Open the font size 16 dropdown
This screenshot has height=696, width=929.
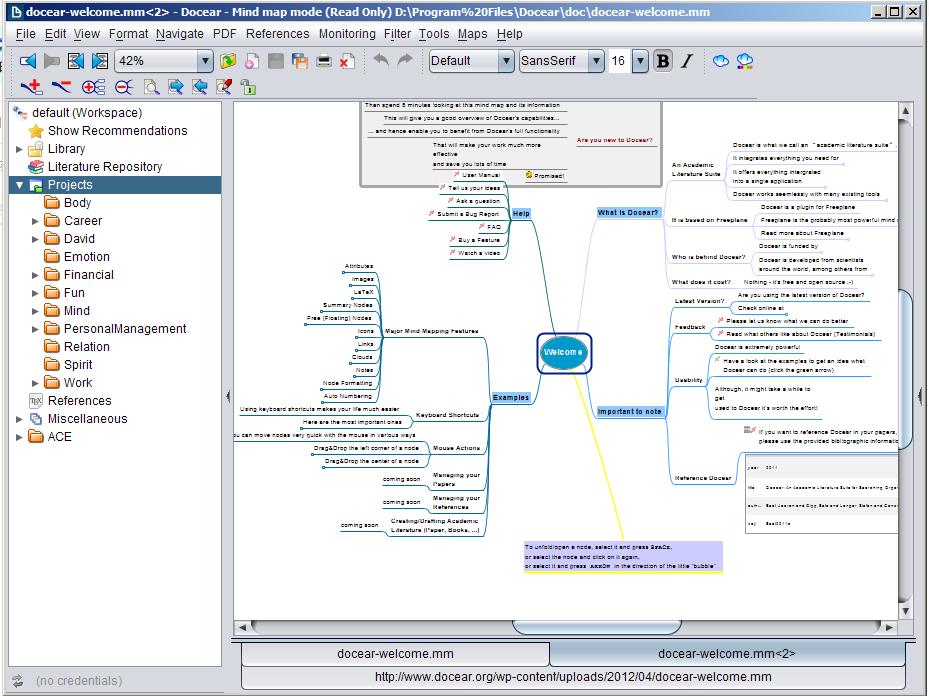click(640, 61)
